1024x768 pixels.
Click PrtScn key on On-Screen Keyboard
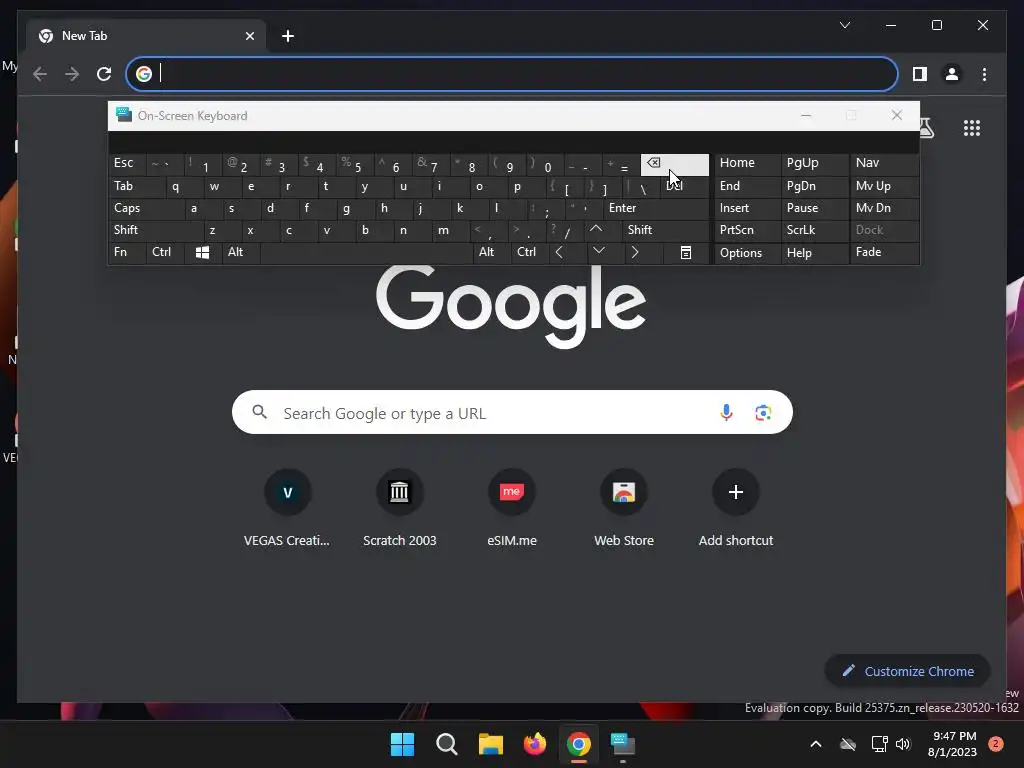(x=748, y=230)
